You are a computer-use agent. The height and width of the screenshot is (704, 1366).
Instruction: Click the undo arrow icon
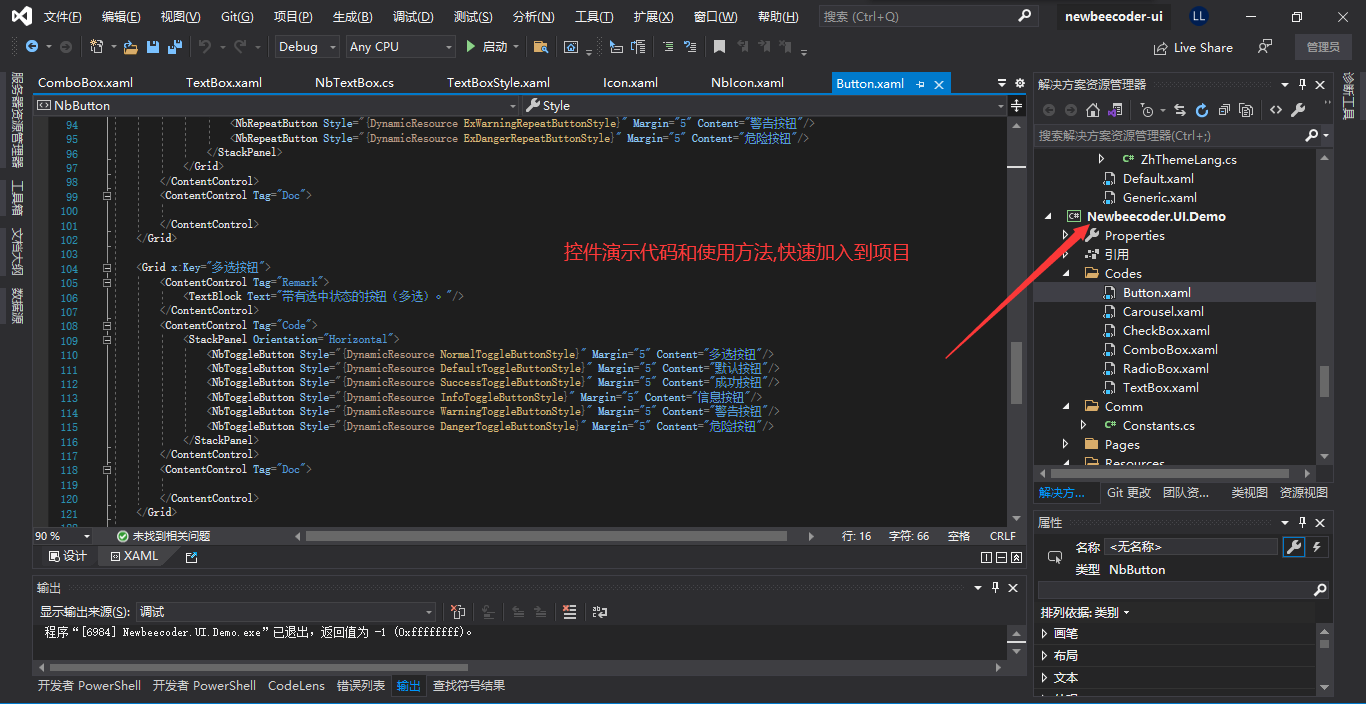click(204, 47)
